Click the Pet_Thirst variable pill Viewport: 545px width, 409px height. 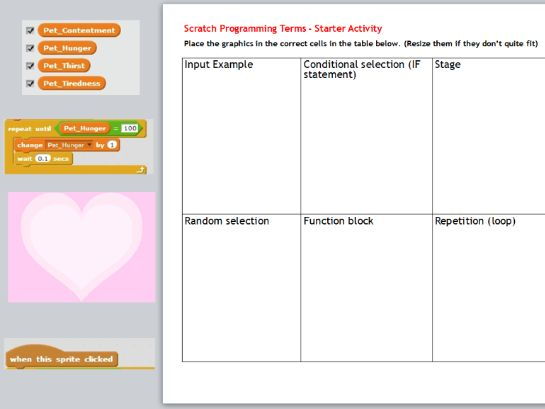click(64, 66)
